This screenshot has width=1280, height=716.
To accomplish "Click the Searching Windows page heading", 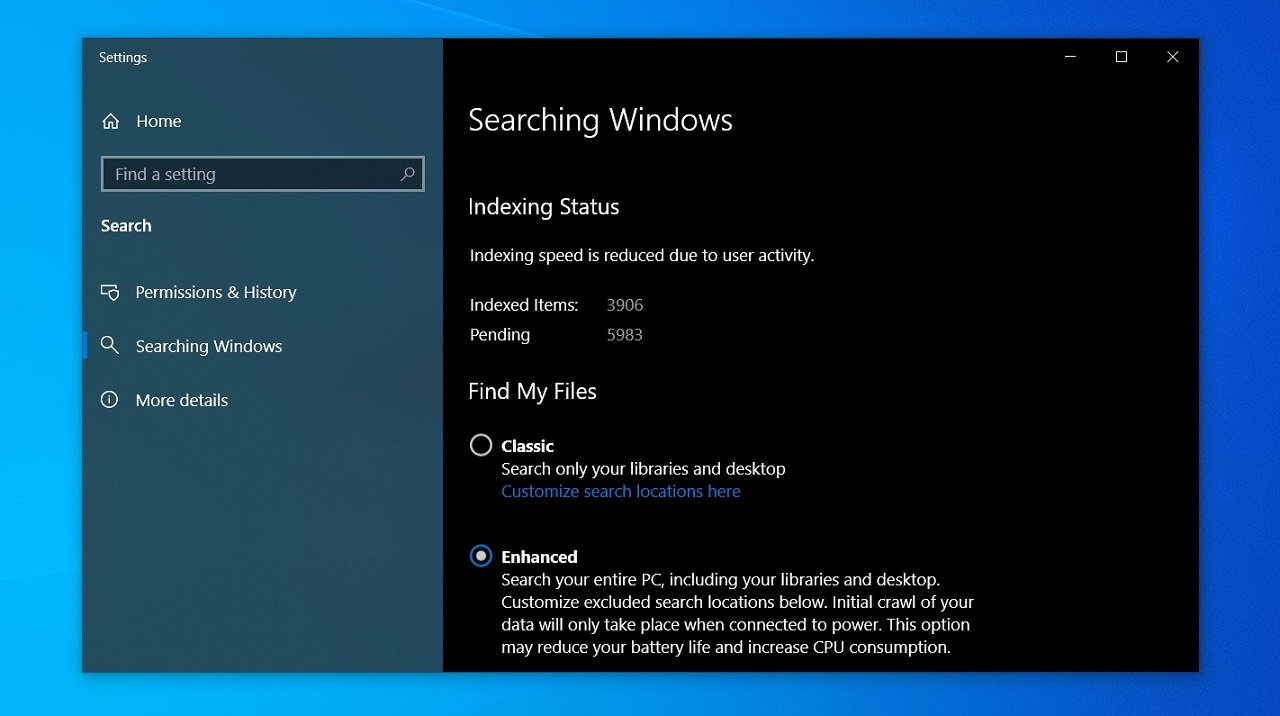I will point(600,120).
